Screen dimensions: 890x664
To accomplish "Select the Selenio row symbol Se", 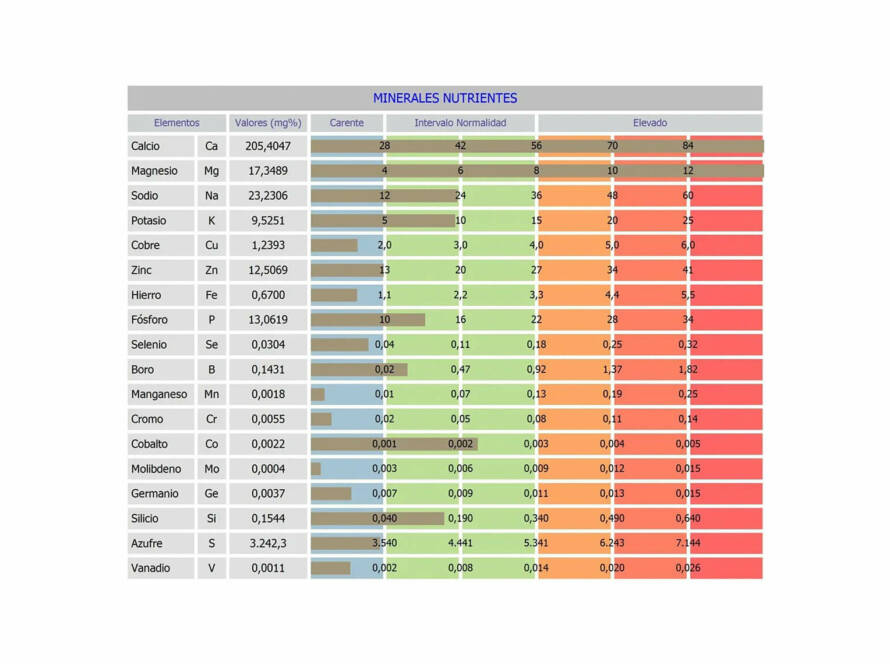I will click(x=211, y=344).
